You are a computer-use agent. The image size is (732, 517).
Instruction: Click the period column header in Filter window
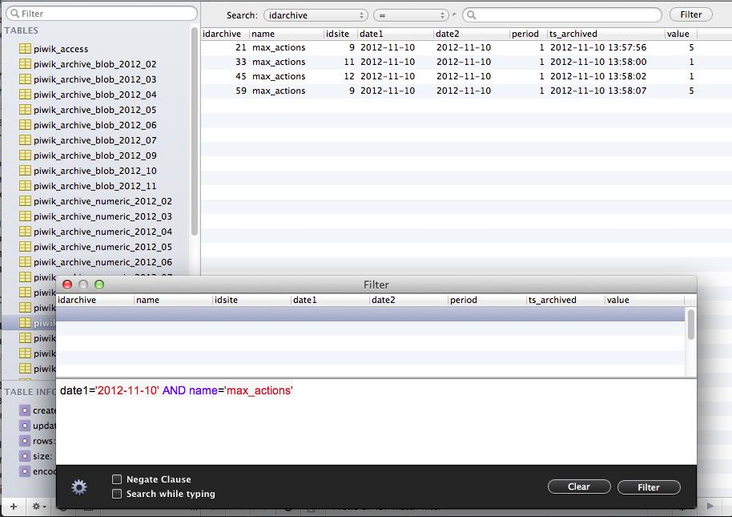(486, 300)
